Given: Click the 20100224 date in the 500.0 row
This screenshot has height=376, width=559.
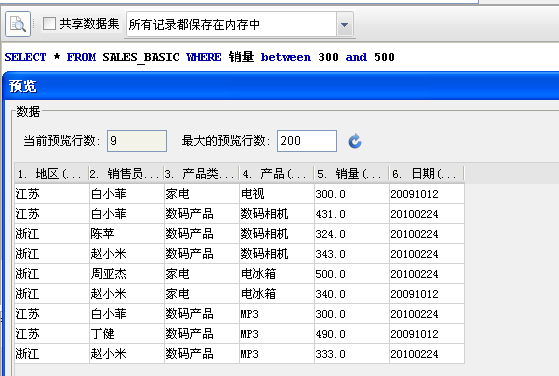Looking at the screenshot, I should click(427, 274).
